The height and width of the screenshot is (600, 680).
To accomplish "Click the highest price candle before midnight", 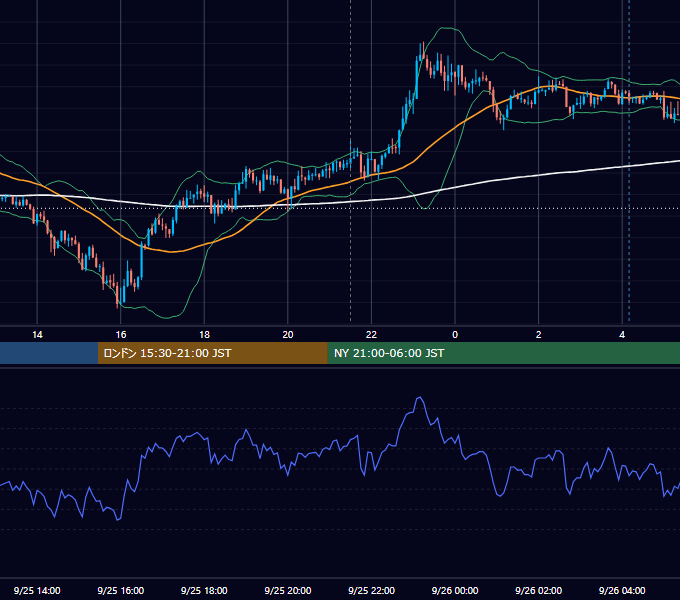I will click(x=422, y=51).
